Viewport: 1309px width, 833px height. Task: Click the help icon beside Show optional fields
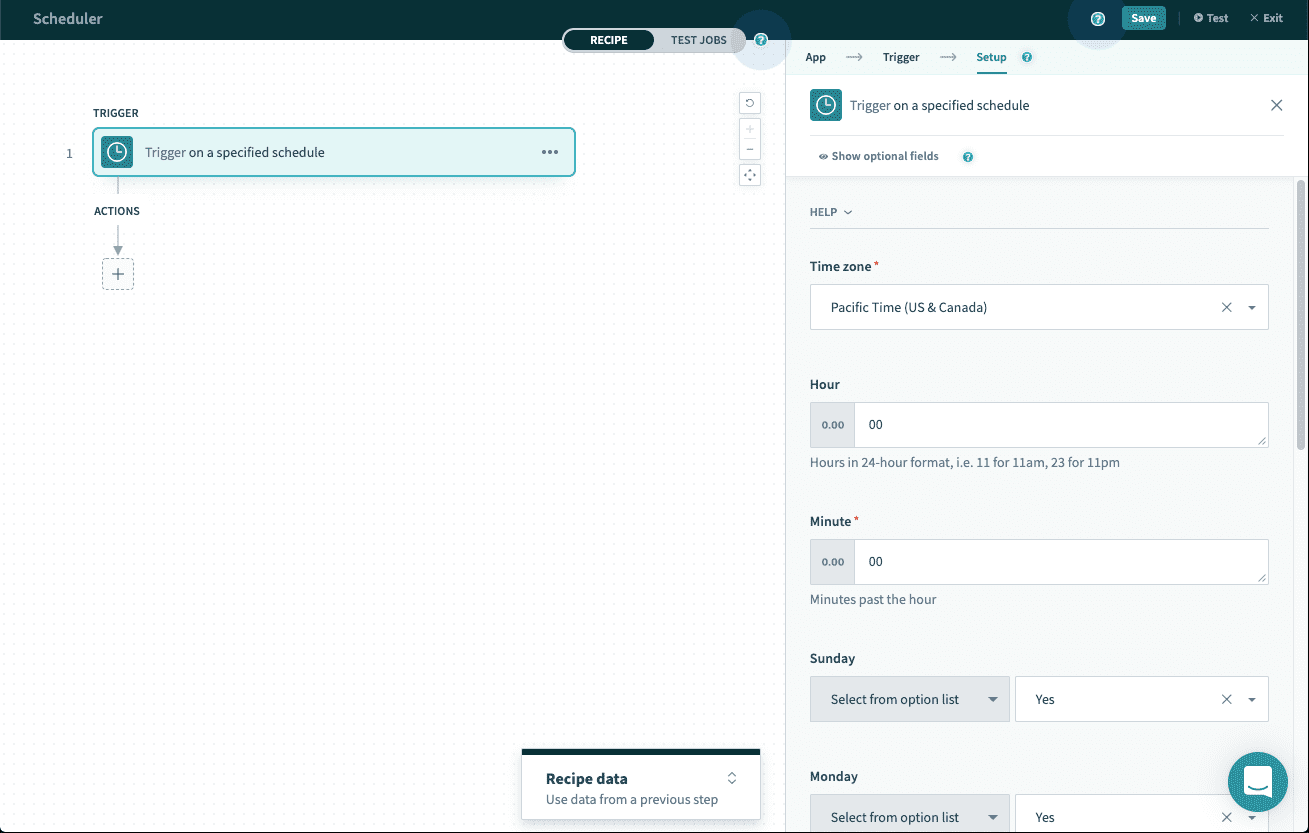pos(966,156)
